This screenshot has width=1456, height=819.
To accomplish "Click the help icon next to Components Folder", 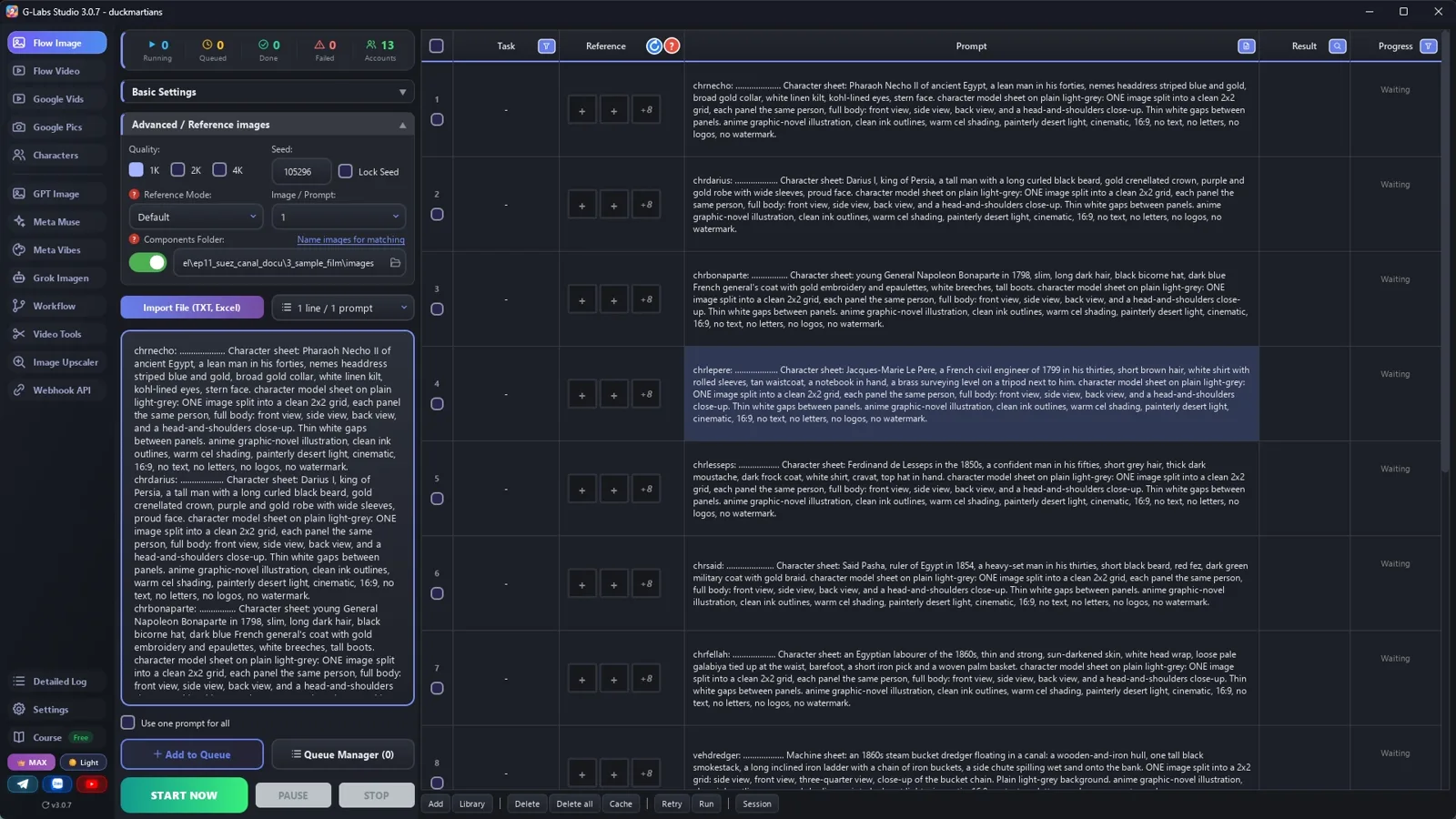I will pos(134,239).
